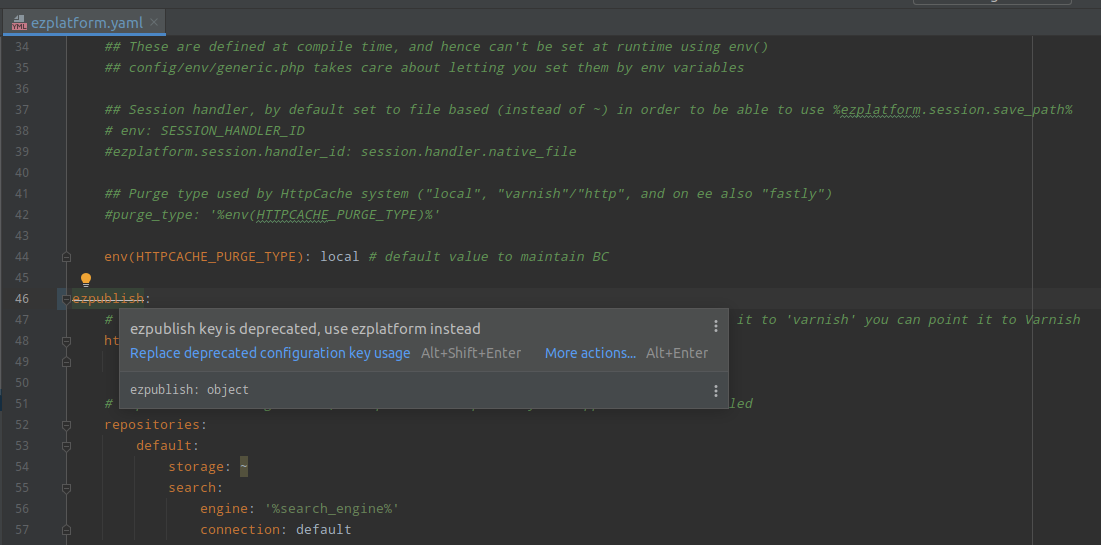Image resolution: width=1101 pixels, height=545 pixels.
Task: Open the kebab menu beside 'ezpublish: object'
Action: (x=715, y=390)
